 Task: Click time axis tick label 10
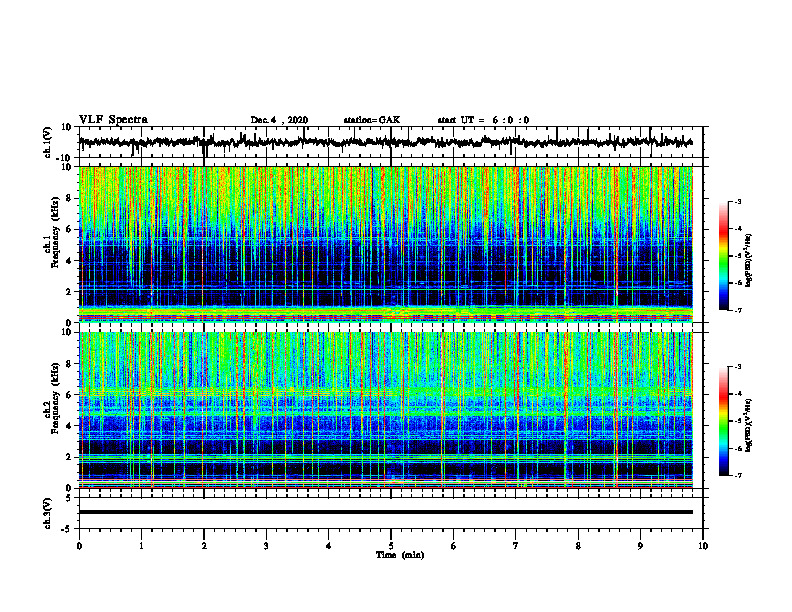pos(703,546)
